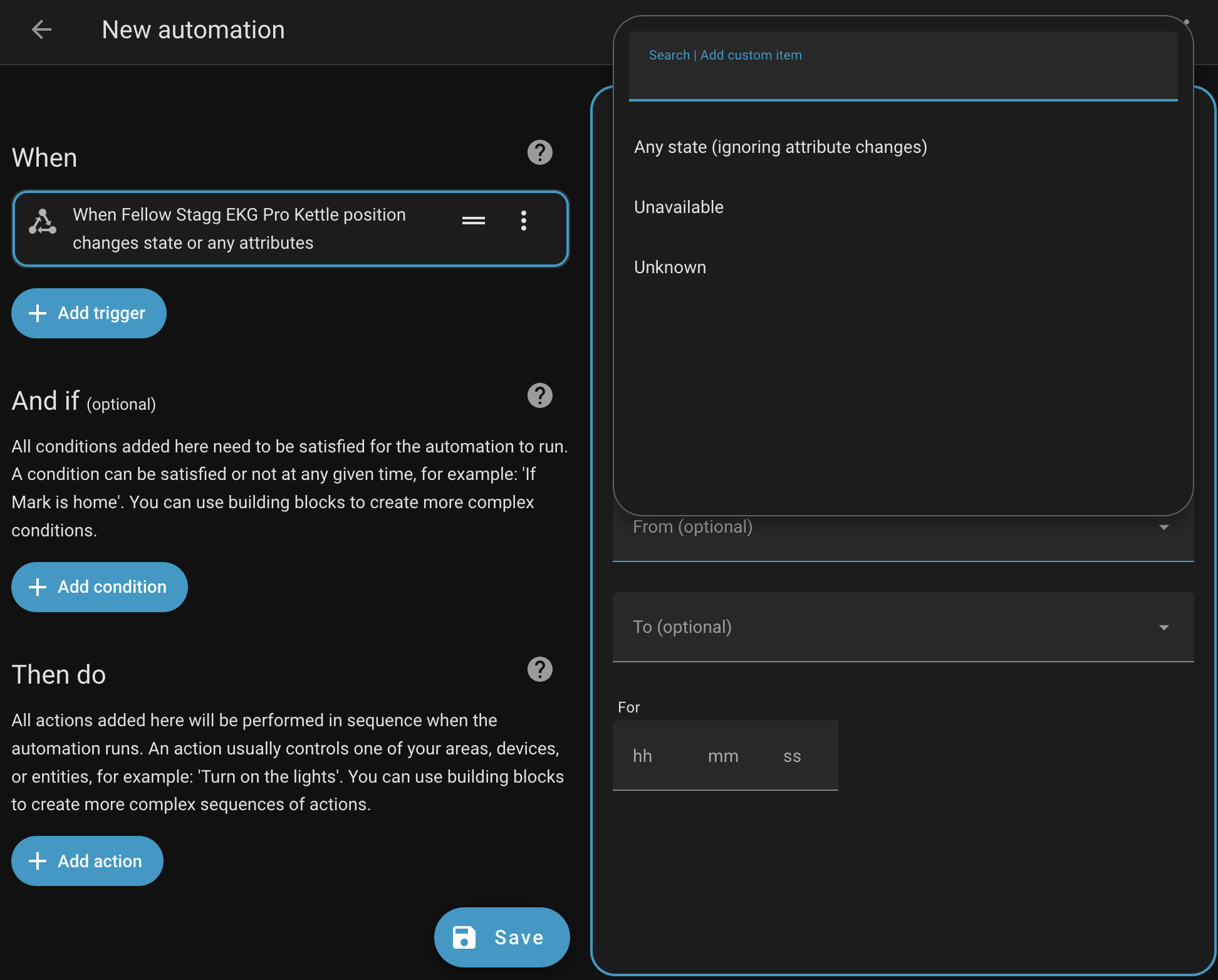Image resolution: width=1218 pixels, height=980 pixels.
Task: Click the mm minutes field
Action: tap(723, 756)
